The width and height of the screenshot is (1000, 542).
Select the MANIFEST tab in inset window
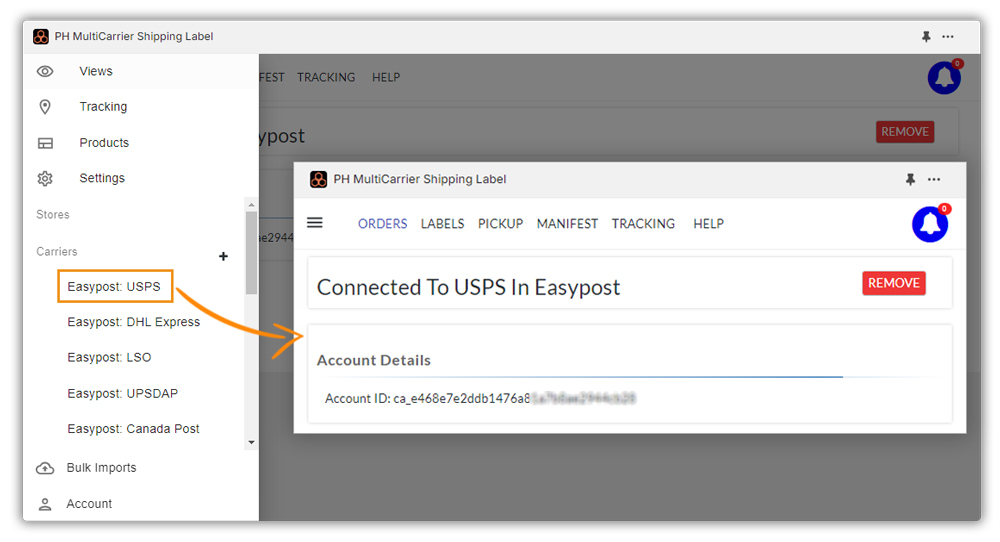point(567,224)
